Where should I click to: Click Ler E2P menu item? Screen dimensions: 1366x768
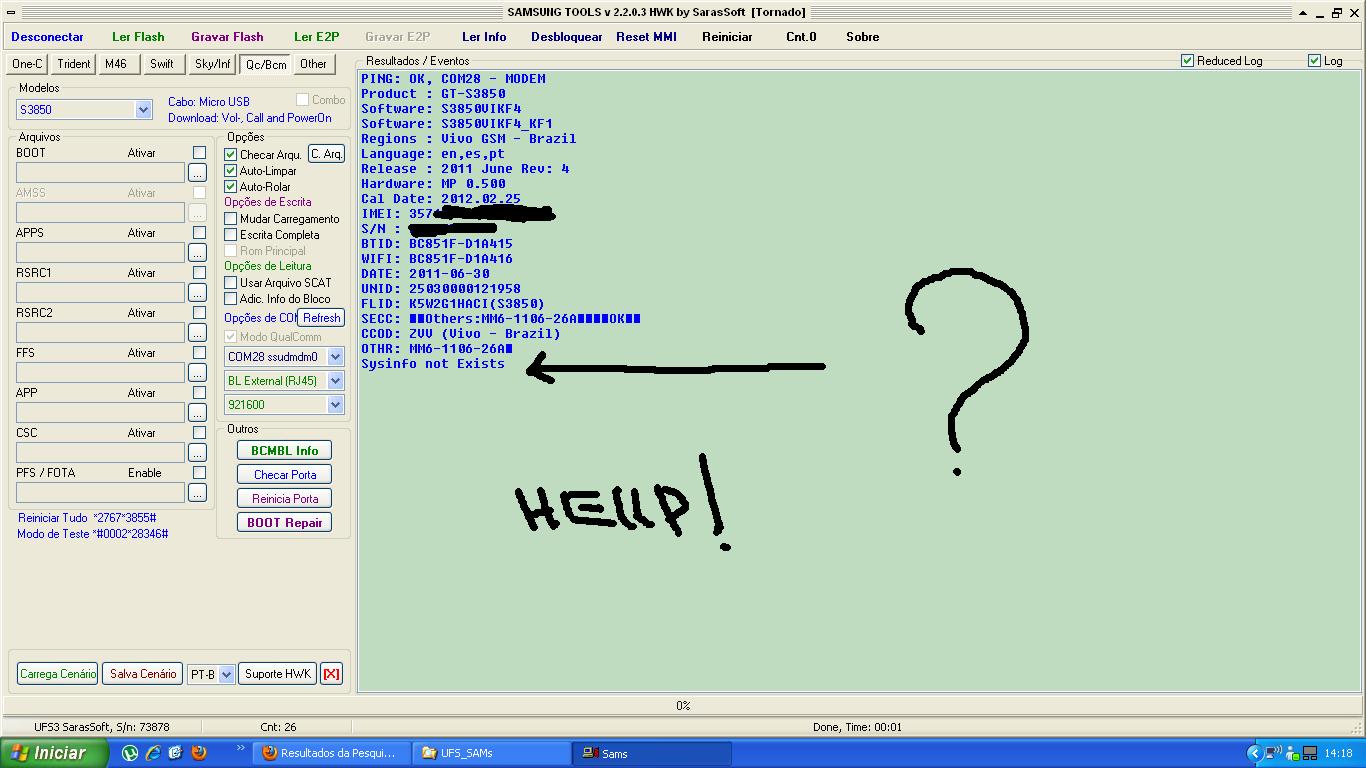click(x=316, y=37)
